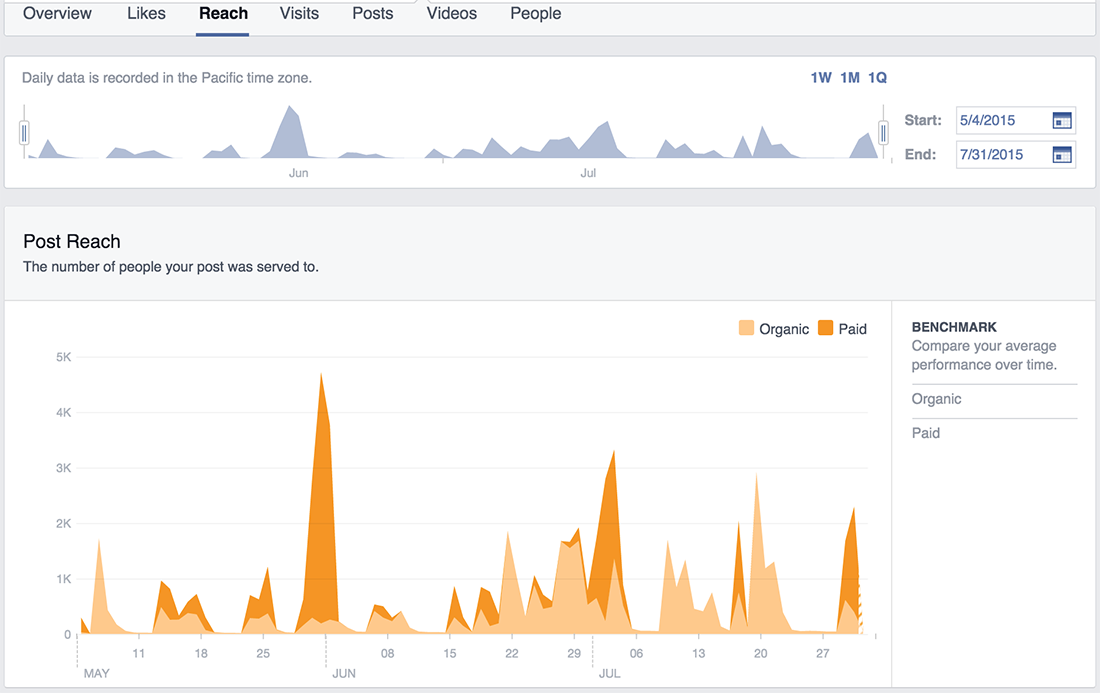Click the End: label

pos(920,154)
